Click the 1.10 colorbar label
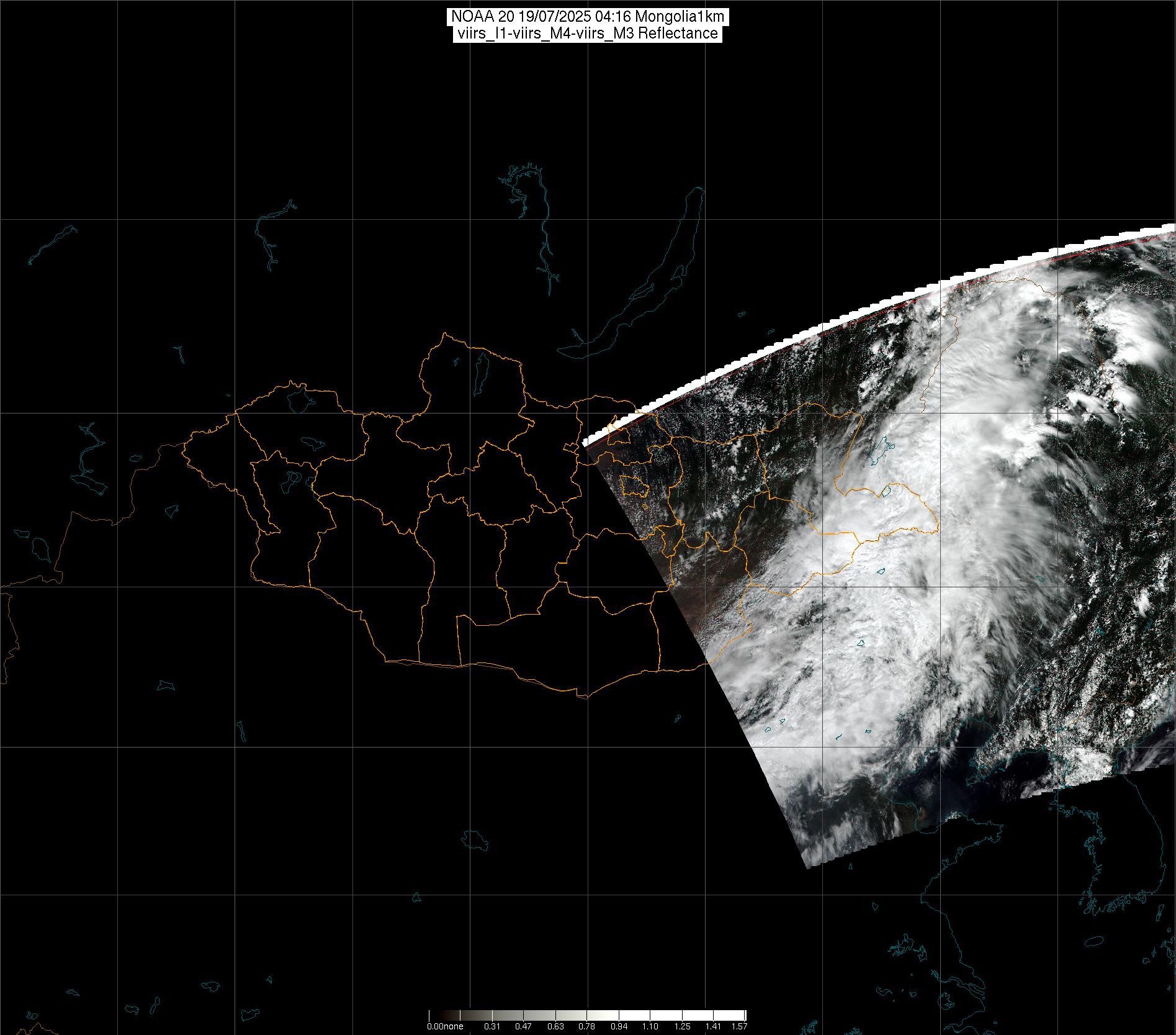 coord(650,1026)
